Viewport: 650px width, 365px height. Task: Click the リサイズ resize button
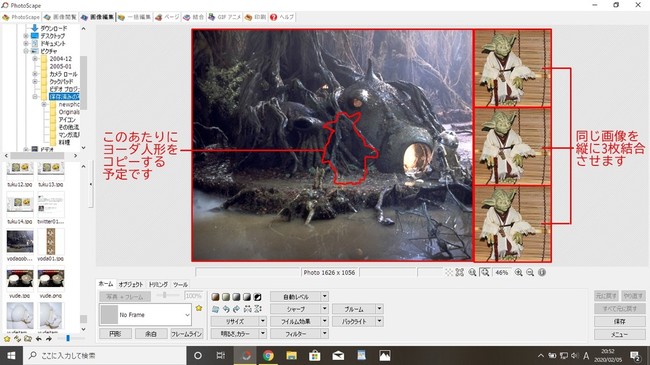(x=235, y=321)
